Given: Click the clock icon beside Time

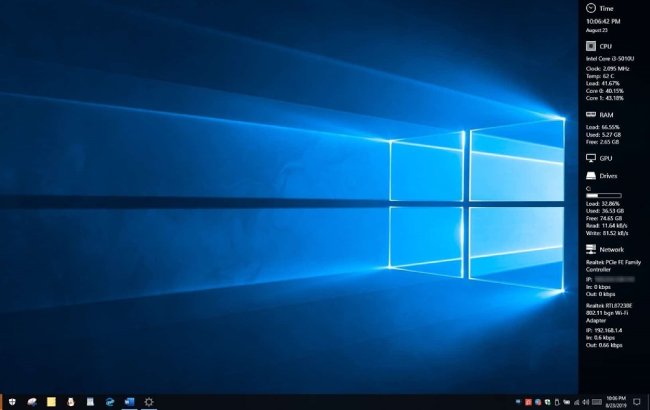Looking at the screenshot, I should [x=591, y=8].
